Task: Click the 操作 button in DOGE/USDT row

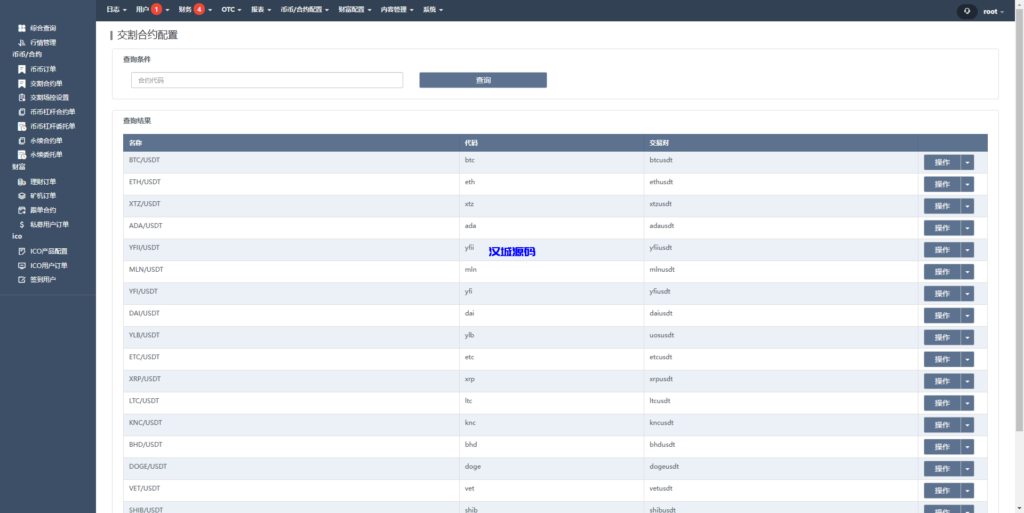Action: coord(941,469)
